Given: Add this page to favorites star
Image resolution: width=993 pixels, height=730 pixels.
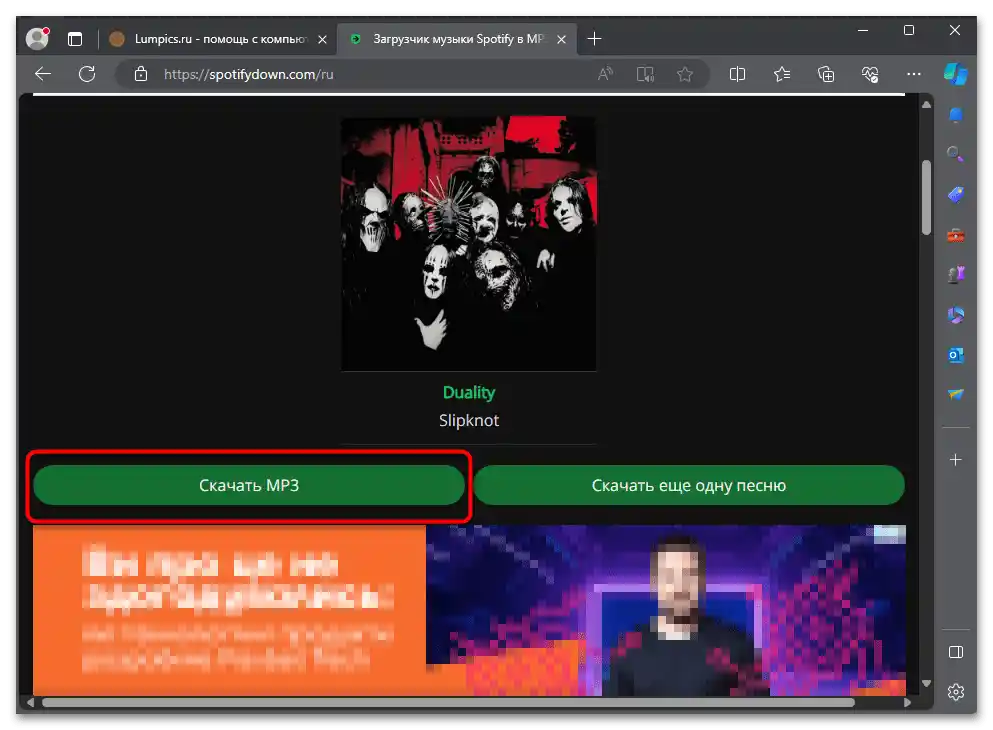Looking at the screenshot, I should point(685,74).
